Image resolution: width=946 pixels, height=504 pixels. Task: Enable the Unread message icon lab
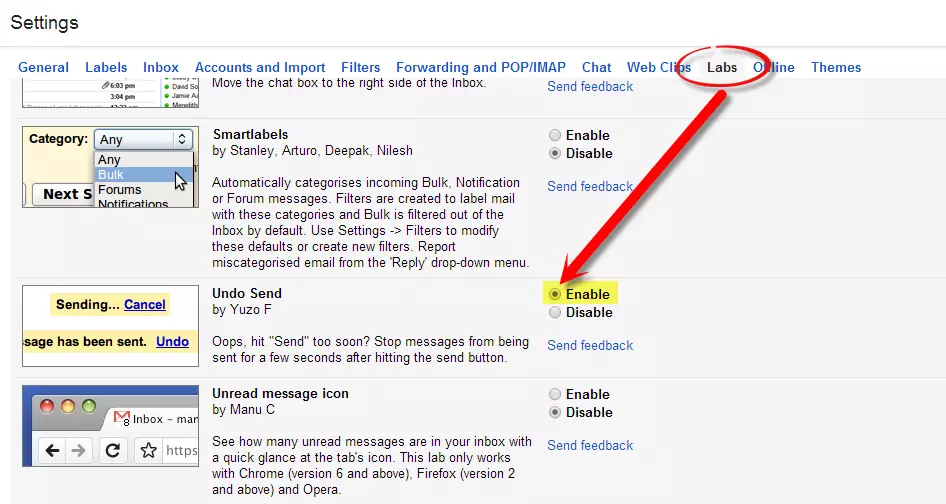point(555,394)
